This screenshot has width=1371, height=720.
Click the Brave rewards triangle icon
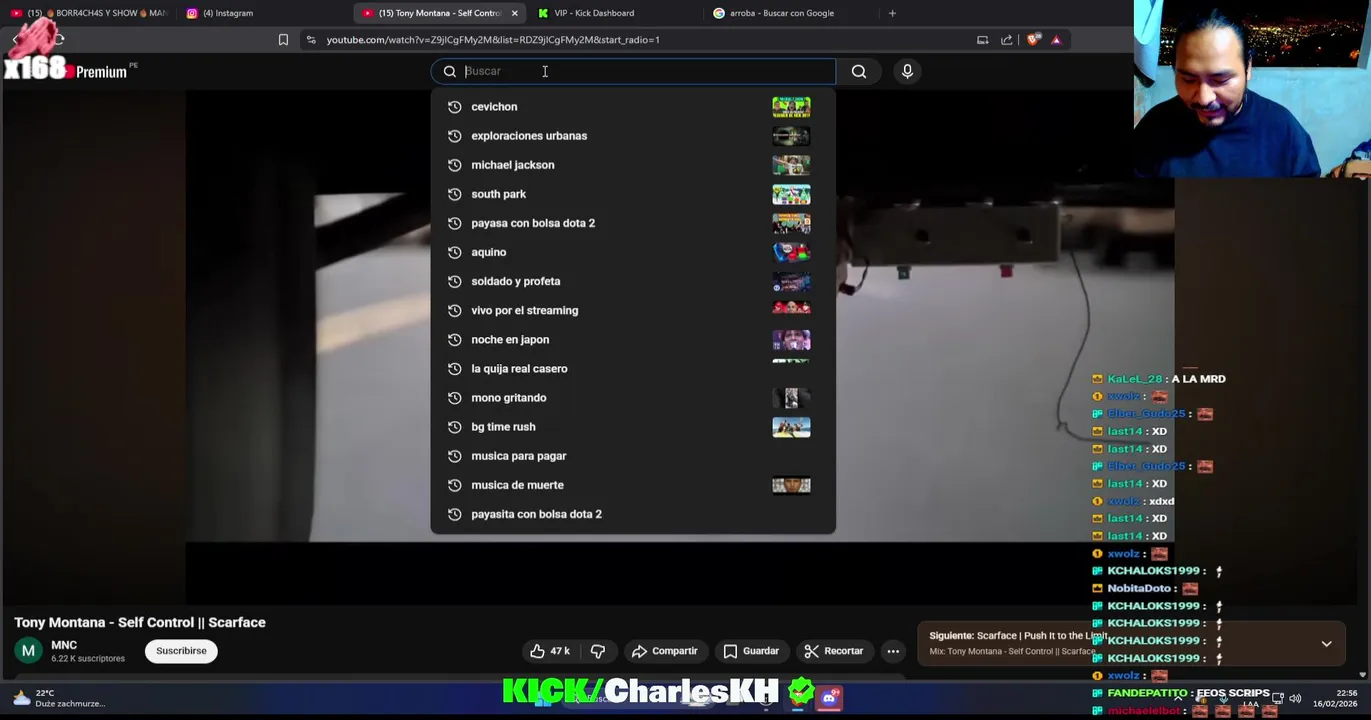tap(1056, 40)
